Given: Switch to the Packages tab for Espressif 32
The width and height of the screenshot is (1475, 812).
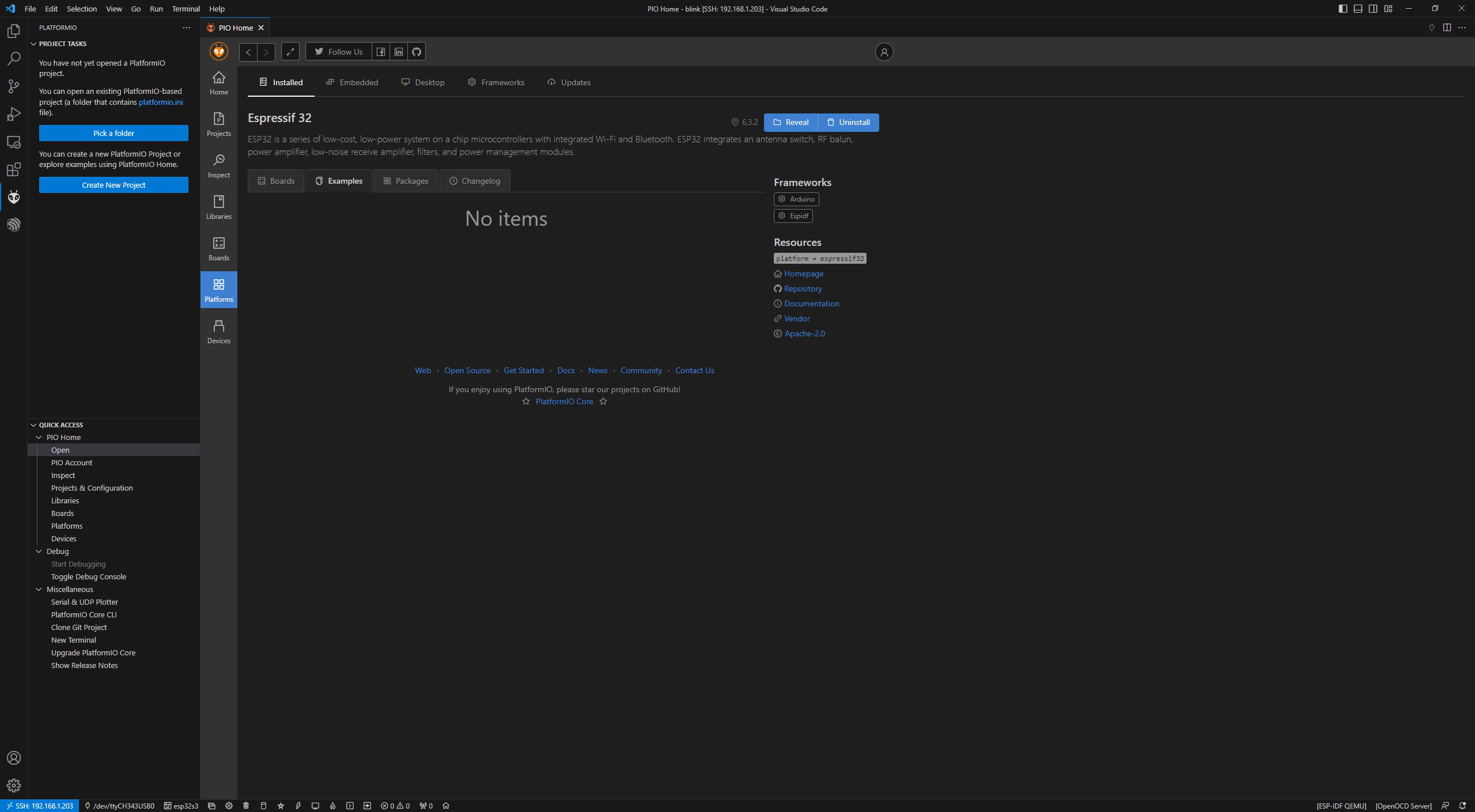Looking at the screenshot, I should [405, 180].
